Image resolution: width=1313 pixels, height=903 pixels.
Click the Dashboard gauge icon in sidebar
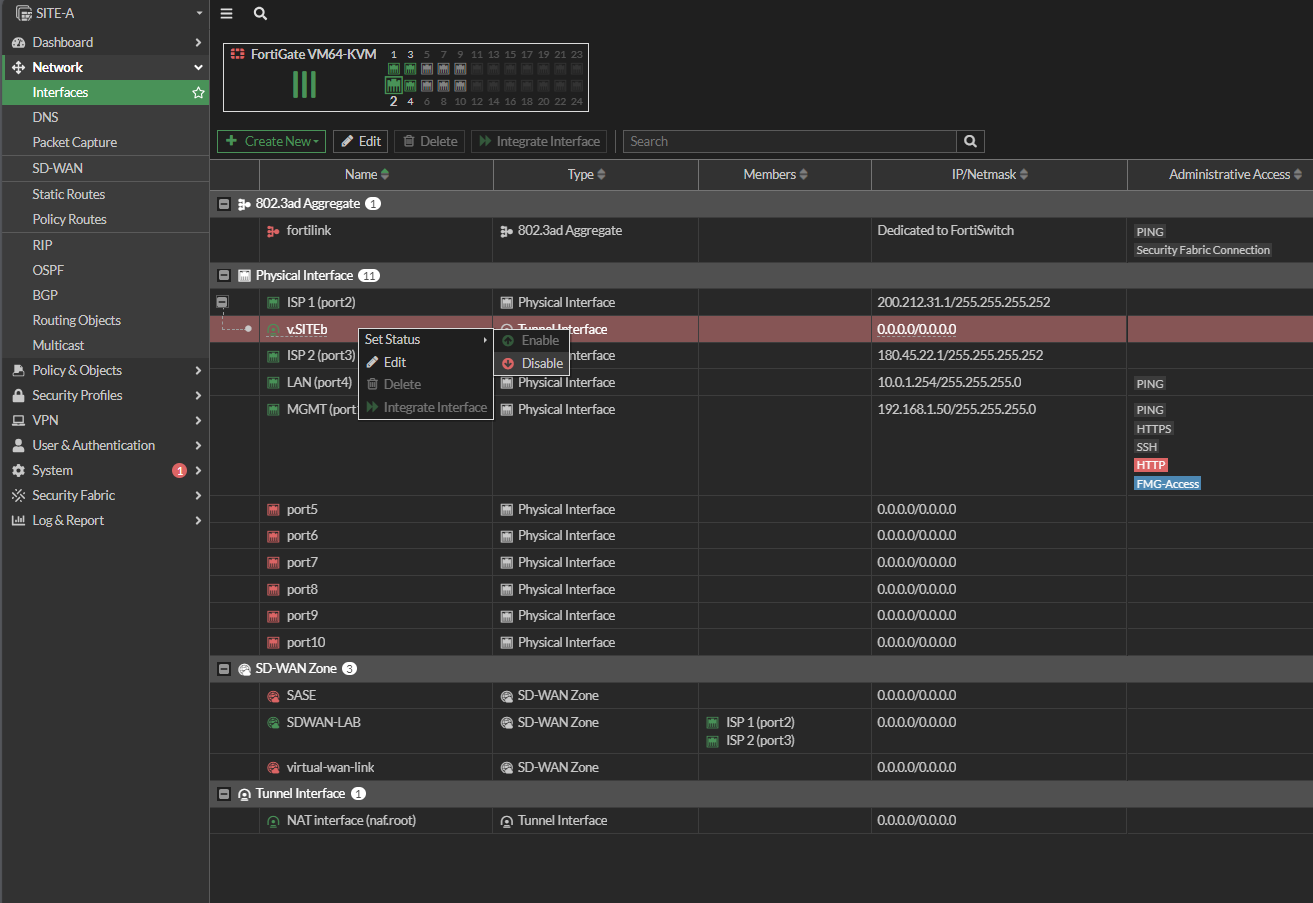[18, 43]
